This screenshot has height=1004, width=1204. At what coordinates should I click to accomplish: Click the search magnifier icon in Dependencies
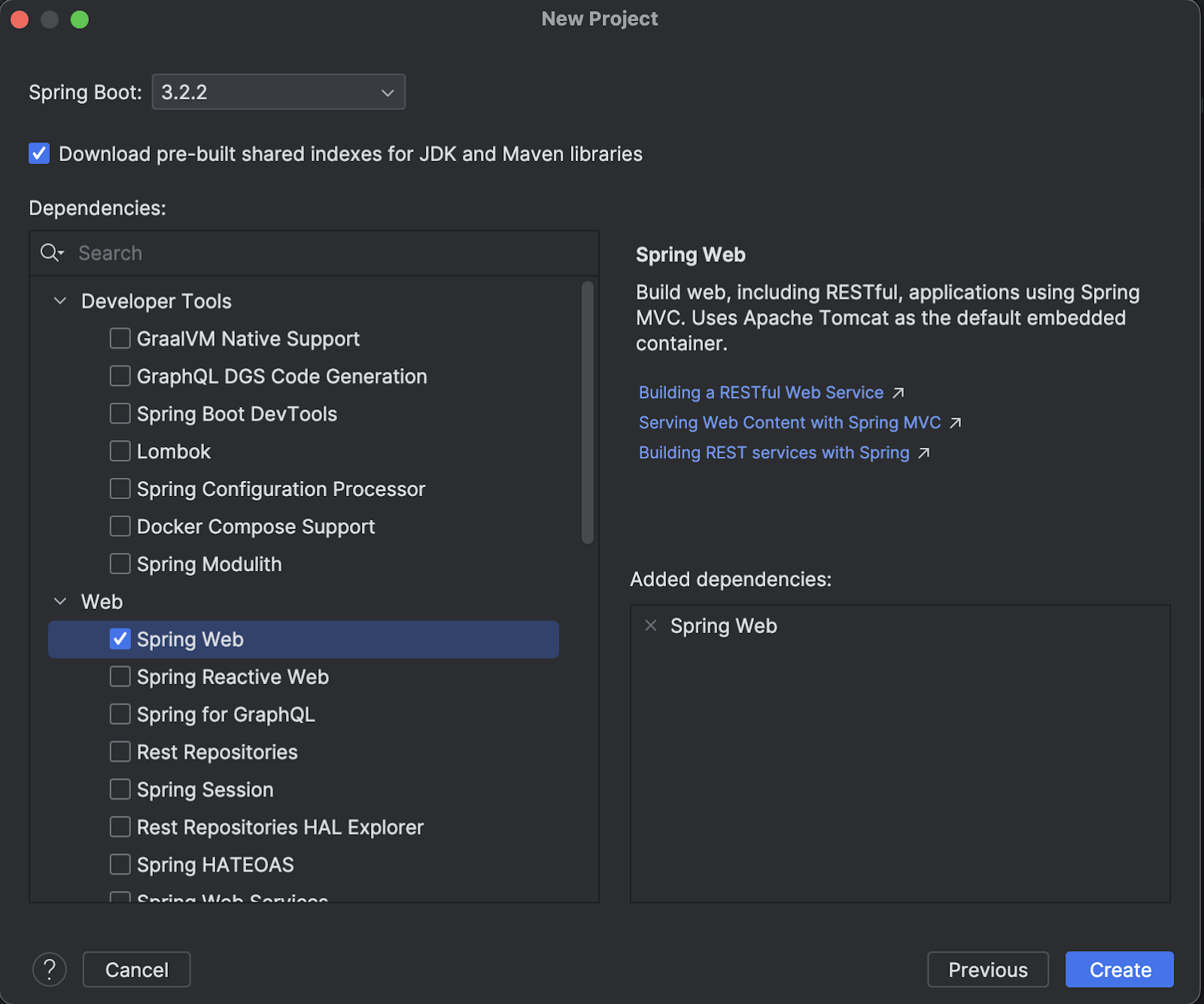(51, 253)
